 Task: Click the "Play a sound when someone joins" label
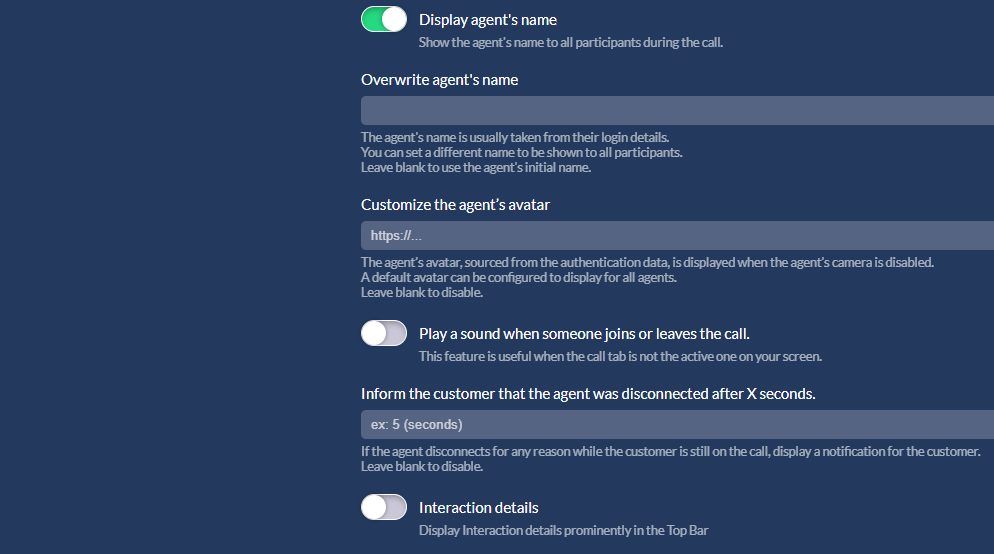(x=584, y=334)
